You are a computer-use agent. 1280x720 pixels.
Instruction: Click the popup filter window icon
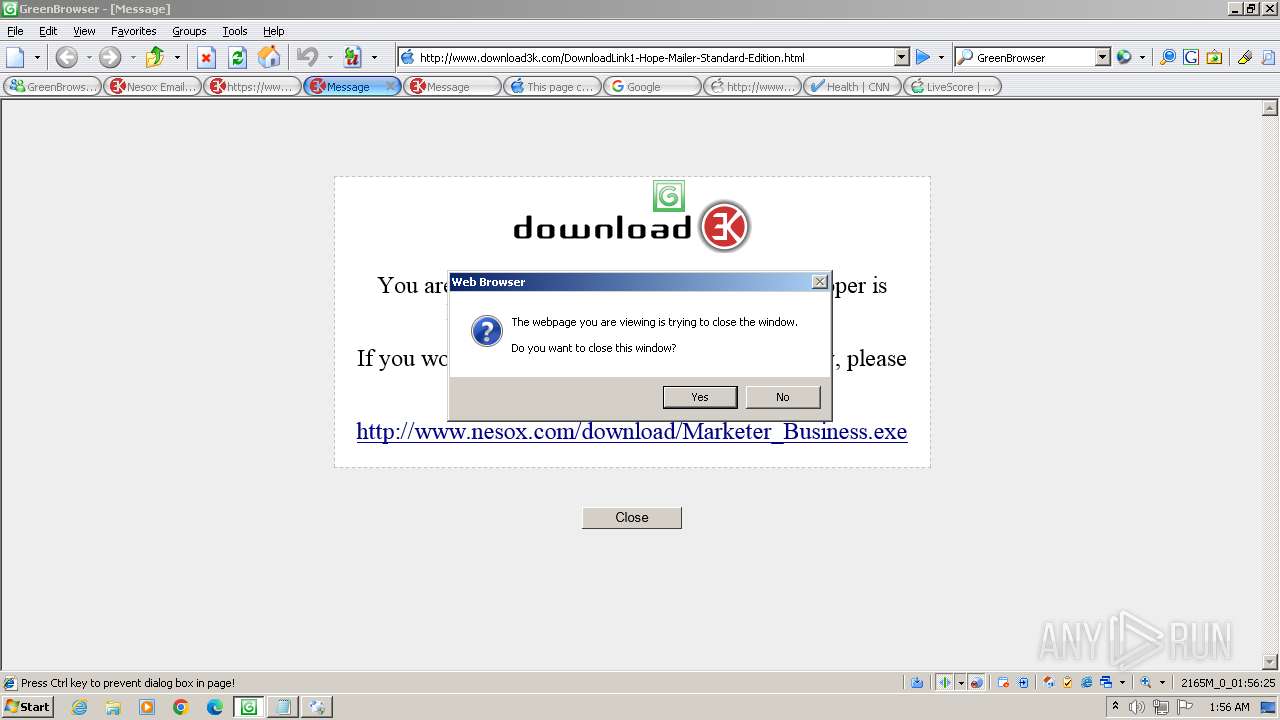(1004, 683)
